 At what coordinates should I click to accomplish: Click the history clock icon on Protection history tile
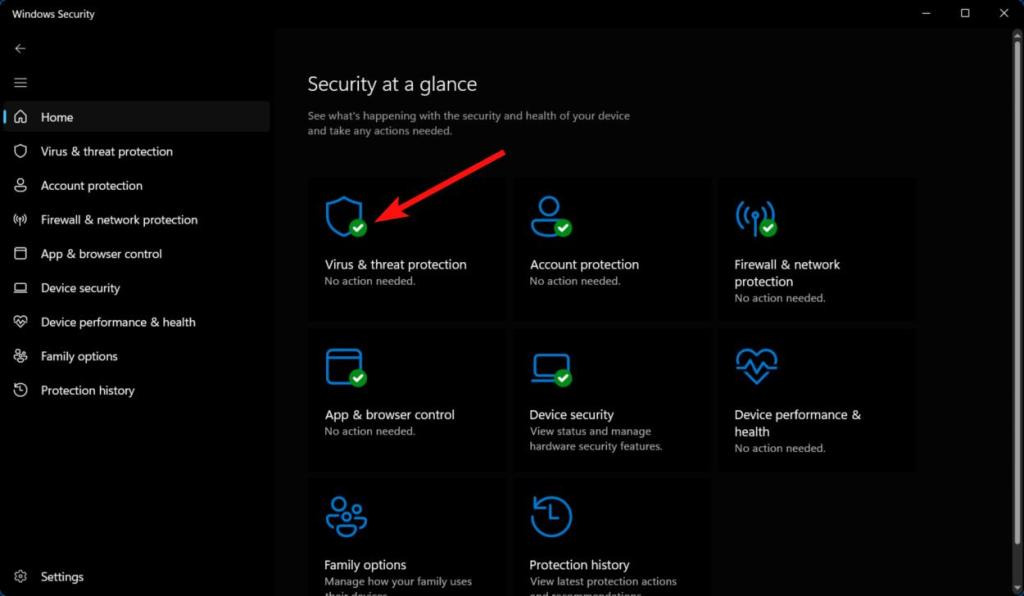pyautogui.click(x=551, y=516)
